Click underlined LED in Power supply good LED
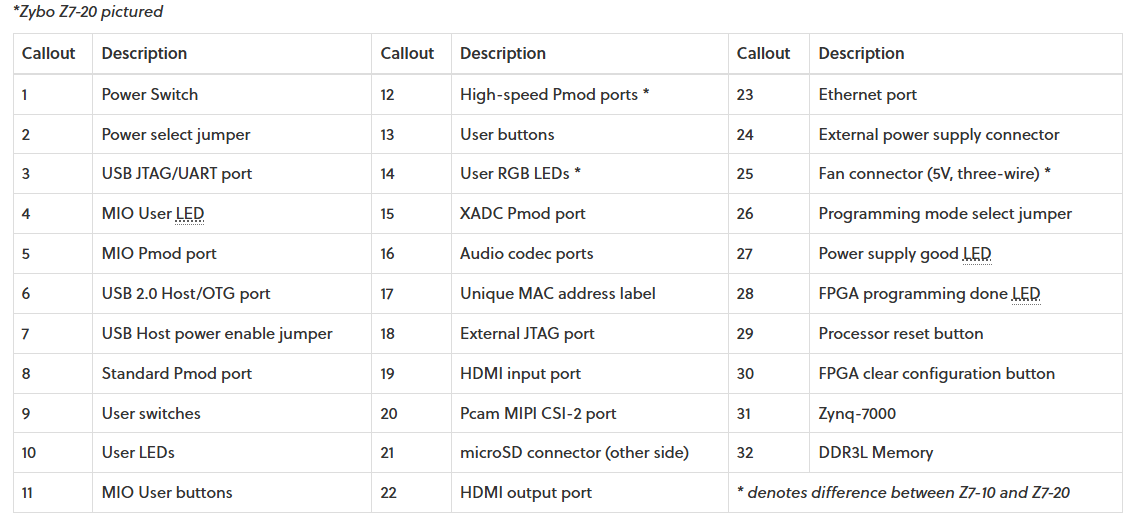The image size is (1131, 527). point(976,254)
